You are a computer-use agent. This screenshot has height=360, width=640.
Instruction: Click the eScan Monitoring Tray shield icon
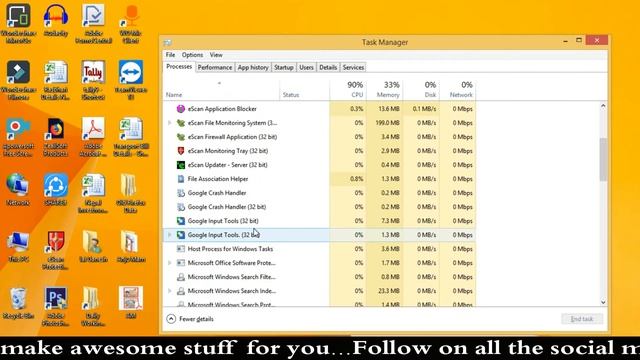181,151
